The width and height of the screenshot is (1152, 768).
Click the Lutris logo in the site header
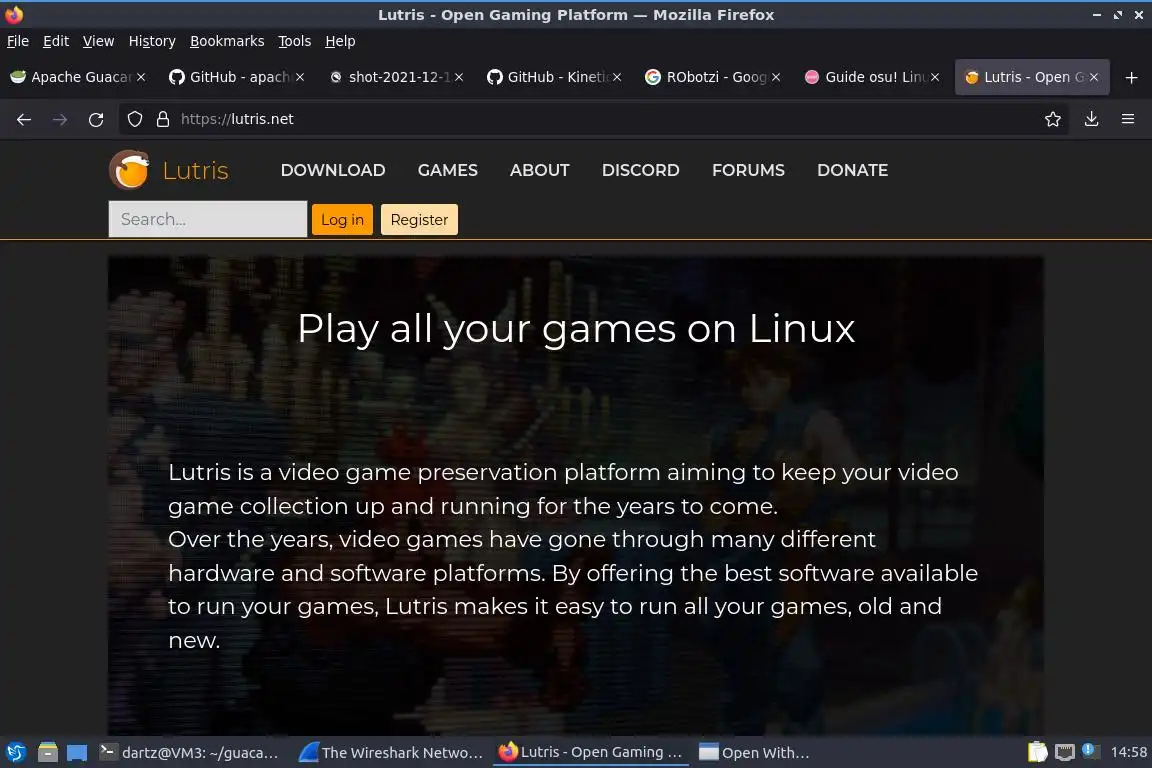point(129,170)
